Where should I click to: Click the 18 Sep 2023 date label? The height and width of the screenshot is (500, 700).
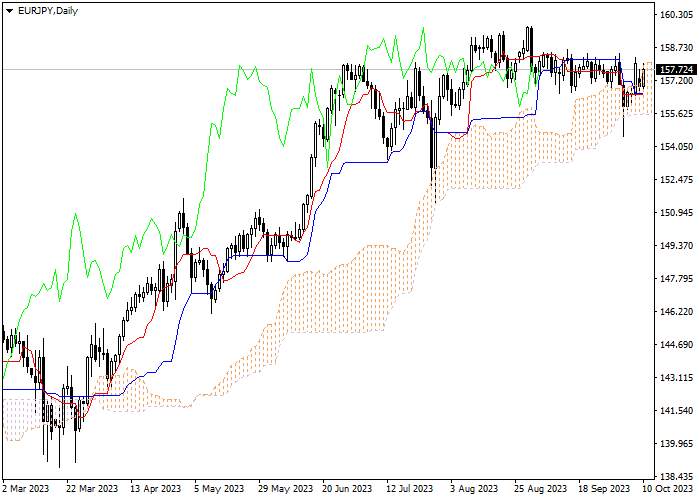[x=604, y=489]
